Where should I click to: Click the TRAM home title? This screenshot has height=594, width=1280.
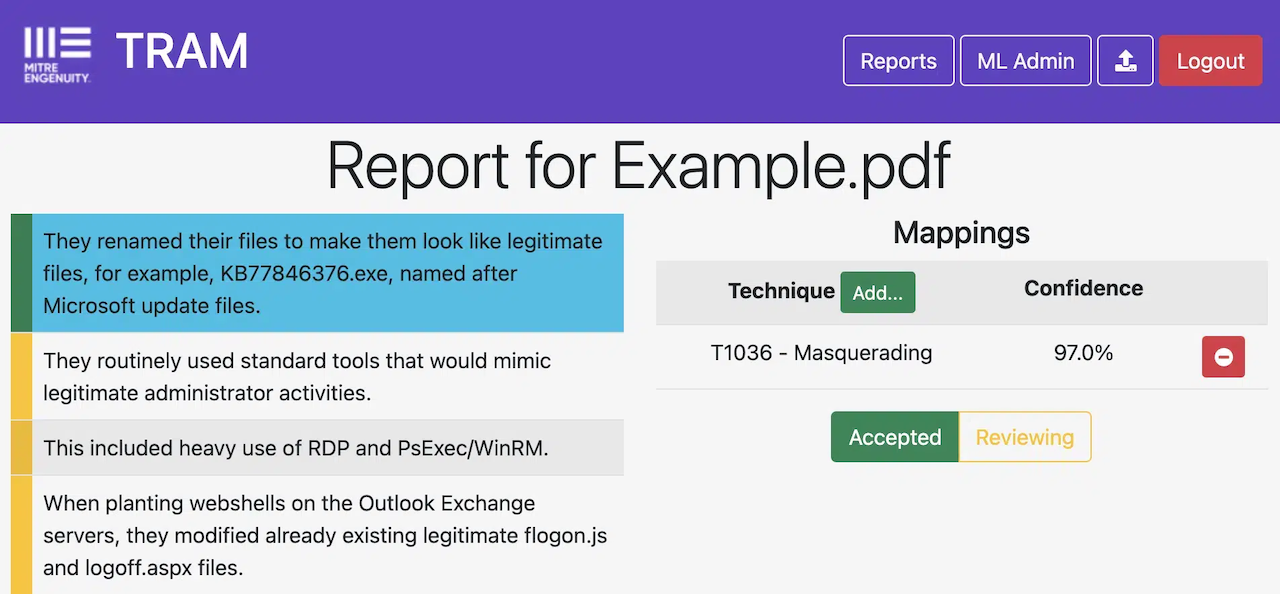pos(182,52)
